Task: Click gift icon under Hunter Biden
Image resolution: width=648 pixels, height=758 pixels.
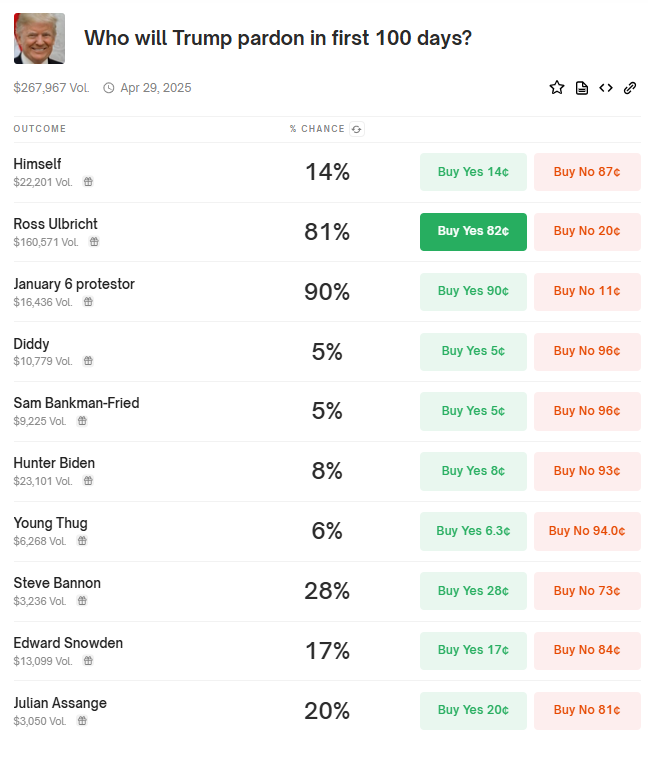Action: 88,481
